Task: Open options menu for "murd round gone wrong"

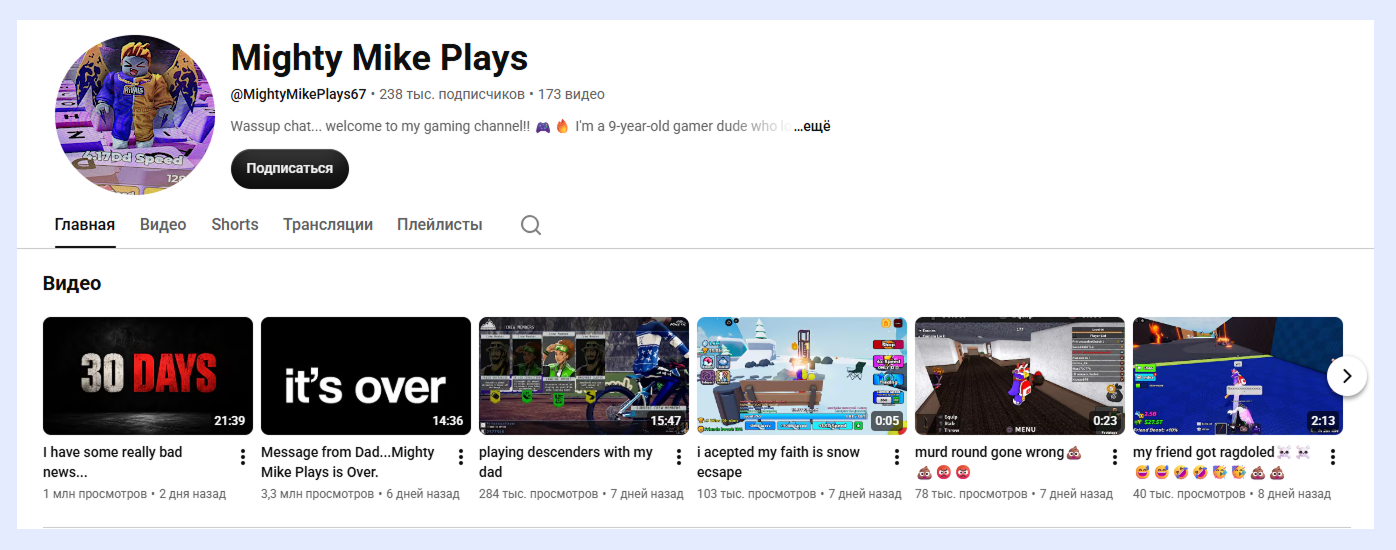Action: tap(1115, 457)
